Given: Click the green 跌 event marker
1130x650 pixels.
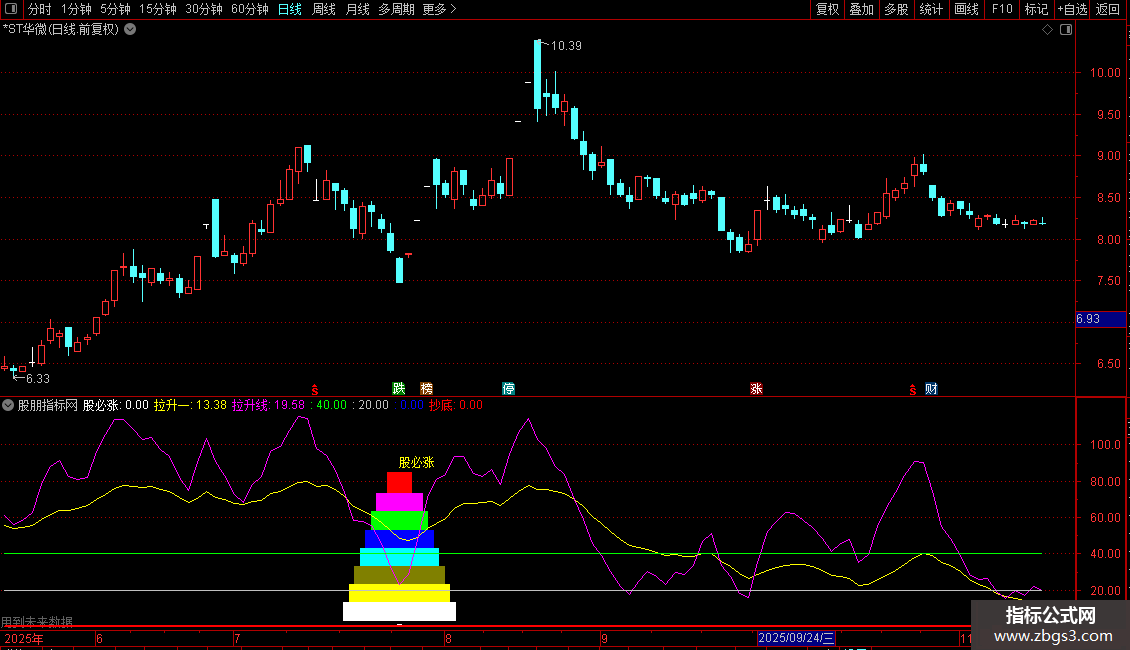Looking at the screenshot, I should point(399,389).
